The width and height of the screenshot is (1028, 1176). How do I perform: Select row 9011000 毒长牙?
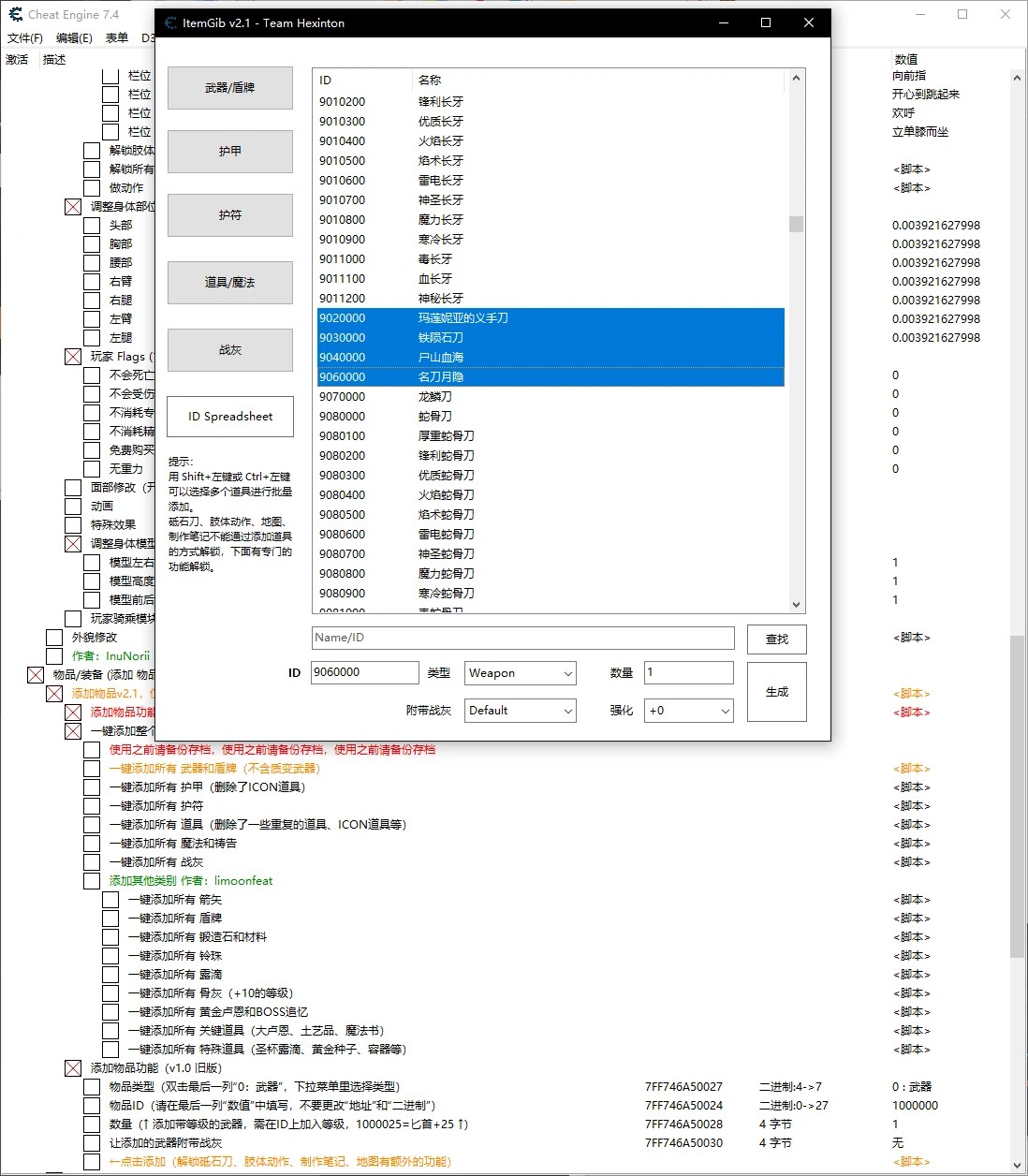[x=551, y=259]
